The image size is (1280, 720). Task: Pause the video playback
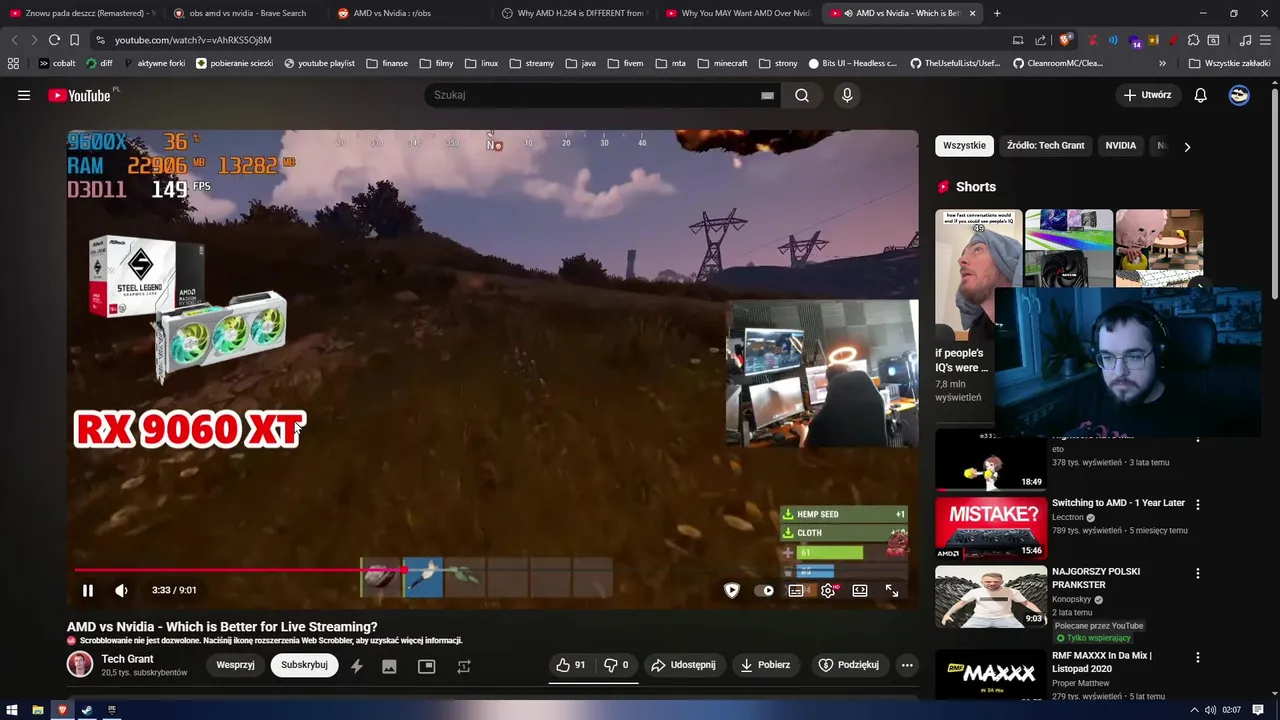88,591
